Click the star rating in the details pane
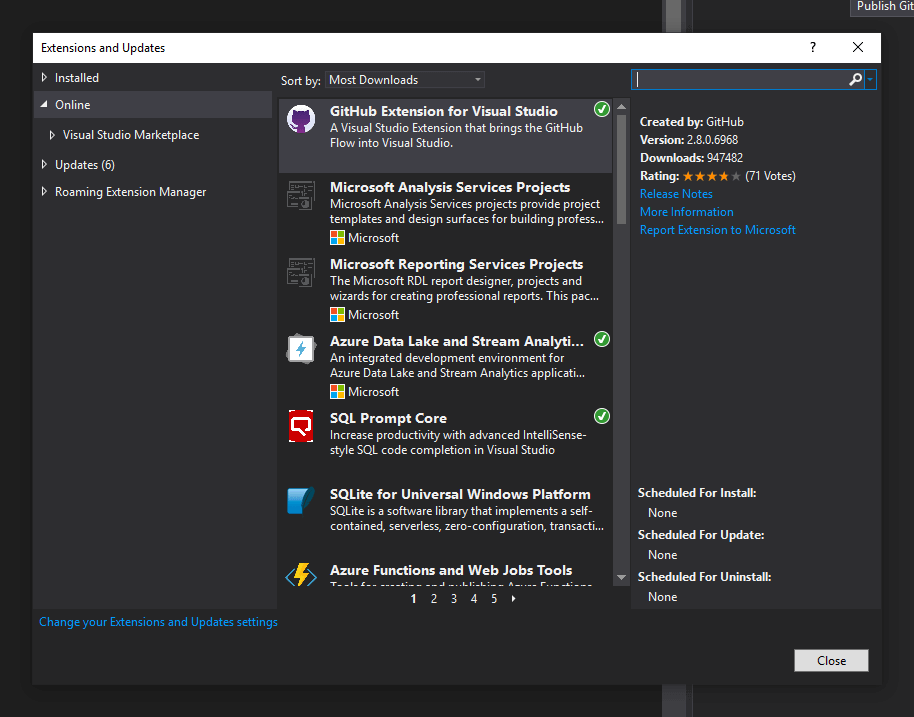The image size is (914, 717). 712,176
